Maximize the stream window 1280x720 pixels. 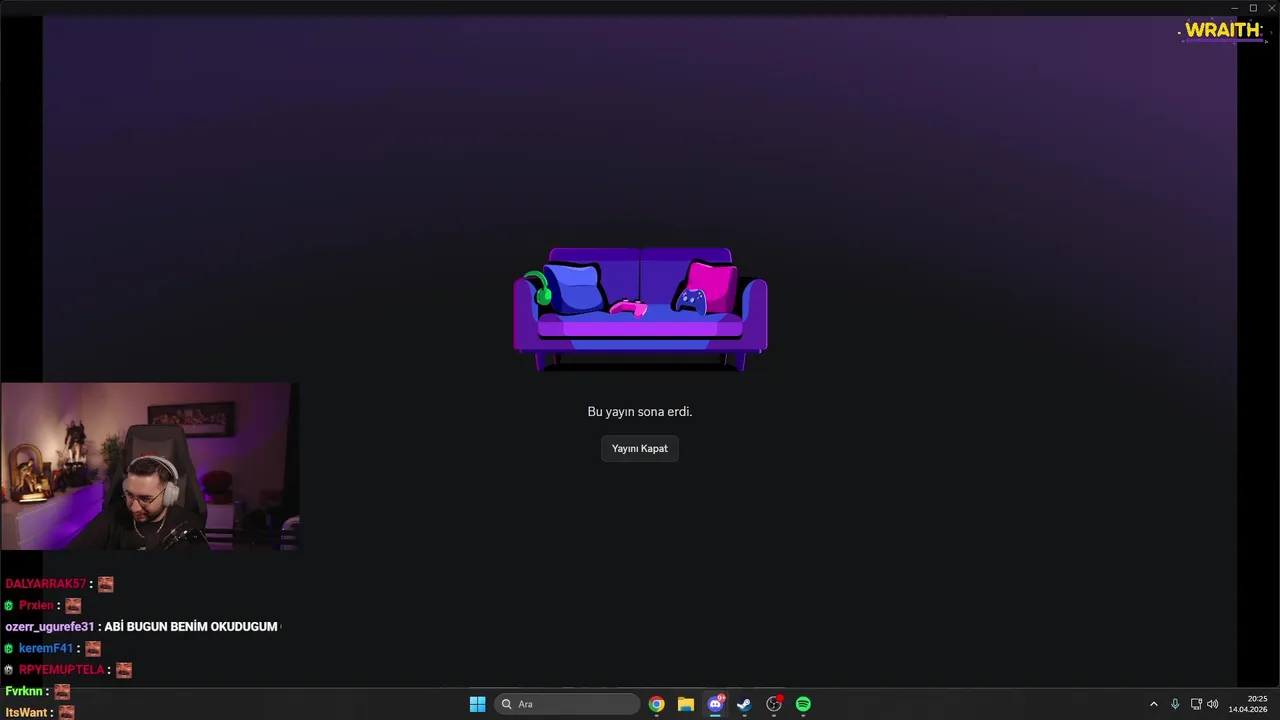pos(1253,8)
